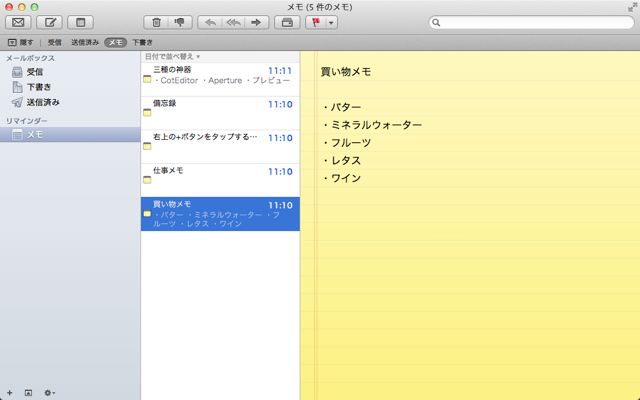Click the note icon of 仕事メモ
This screenshot has width=640, height=400.
pos(147,180)
